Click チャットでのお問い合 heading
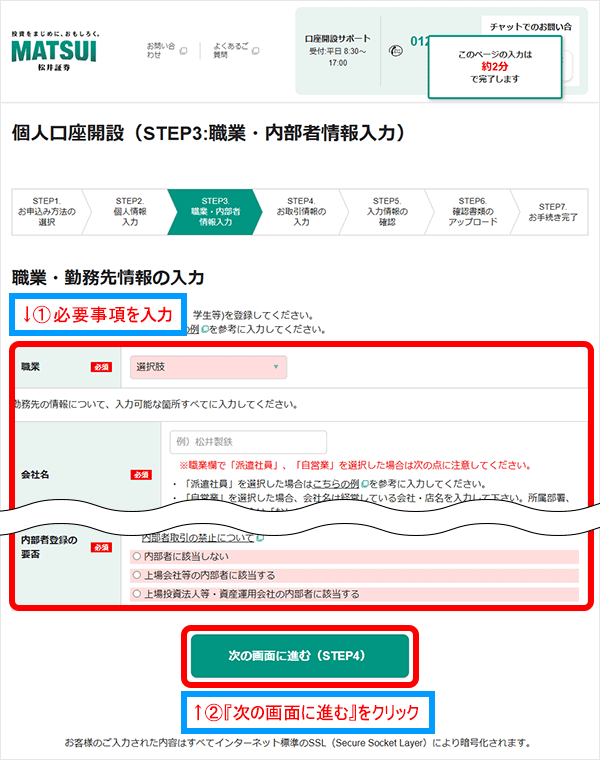 coord(530,27)
